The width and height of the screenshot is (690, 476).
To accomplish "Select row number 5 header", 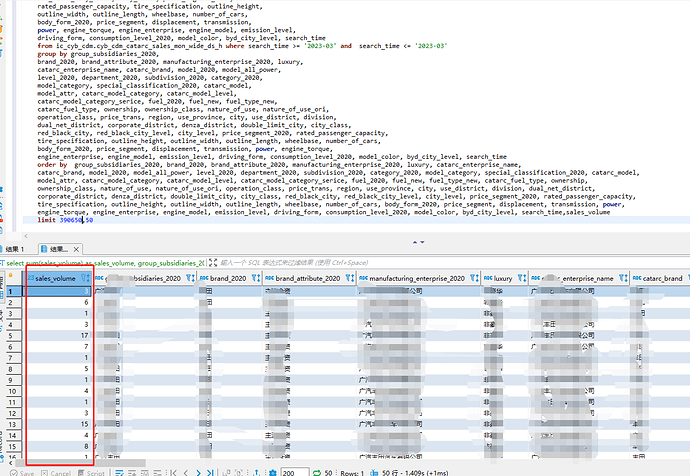I will 12,336.
